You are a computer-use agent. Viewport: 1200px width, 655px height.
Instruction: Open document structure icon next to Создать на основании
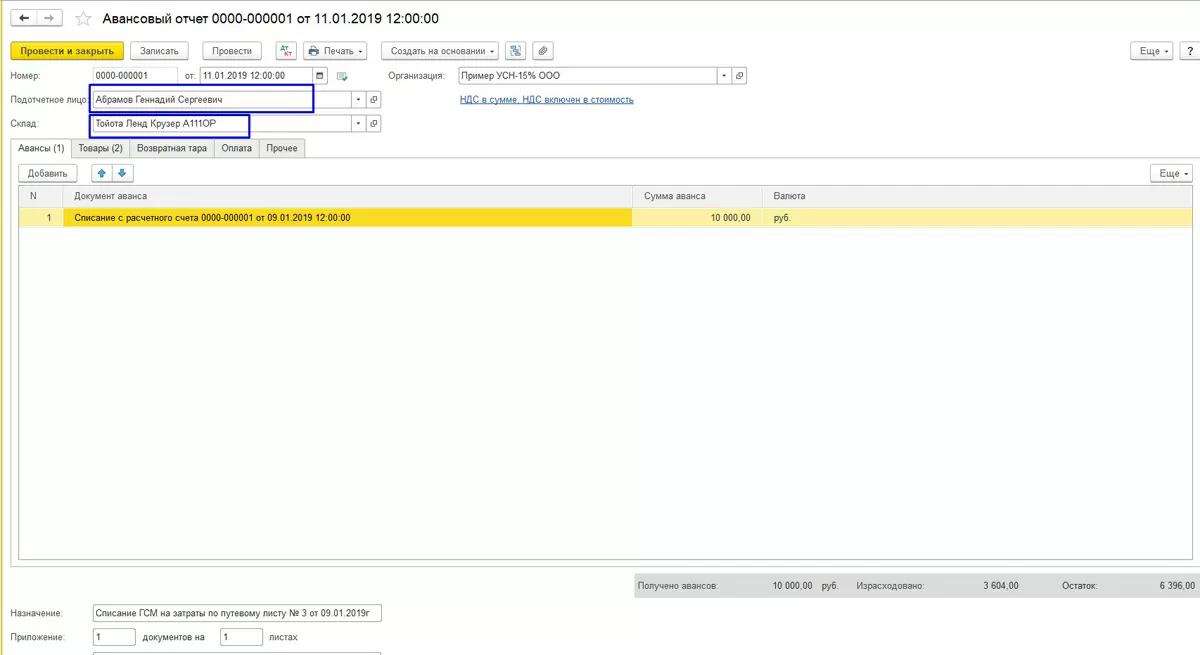(515, 50)
